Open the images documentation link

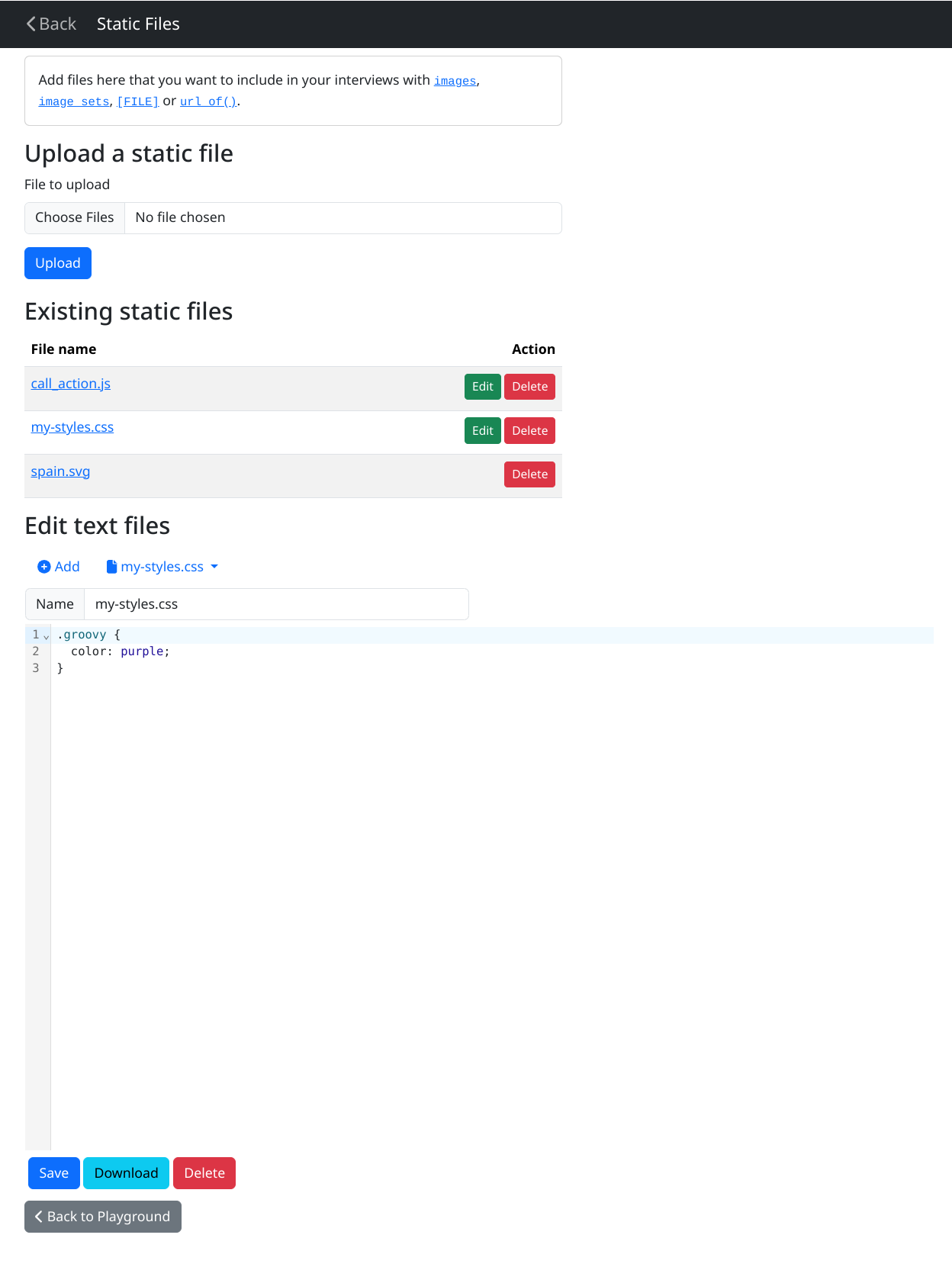coord(455,81)
